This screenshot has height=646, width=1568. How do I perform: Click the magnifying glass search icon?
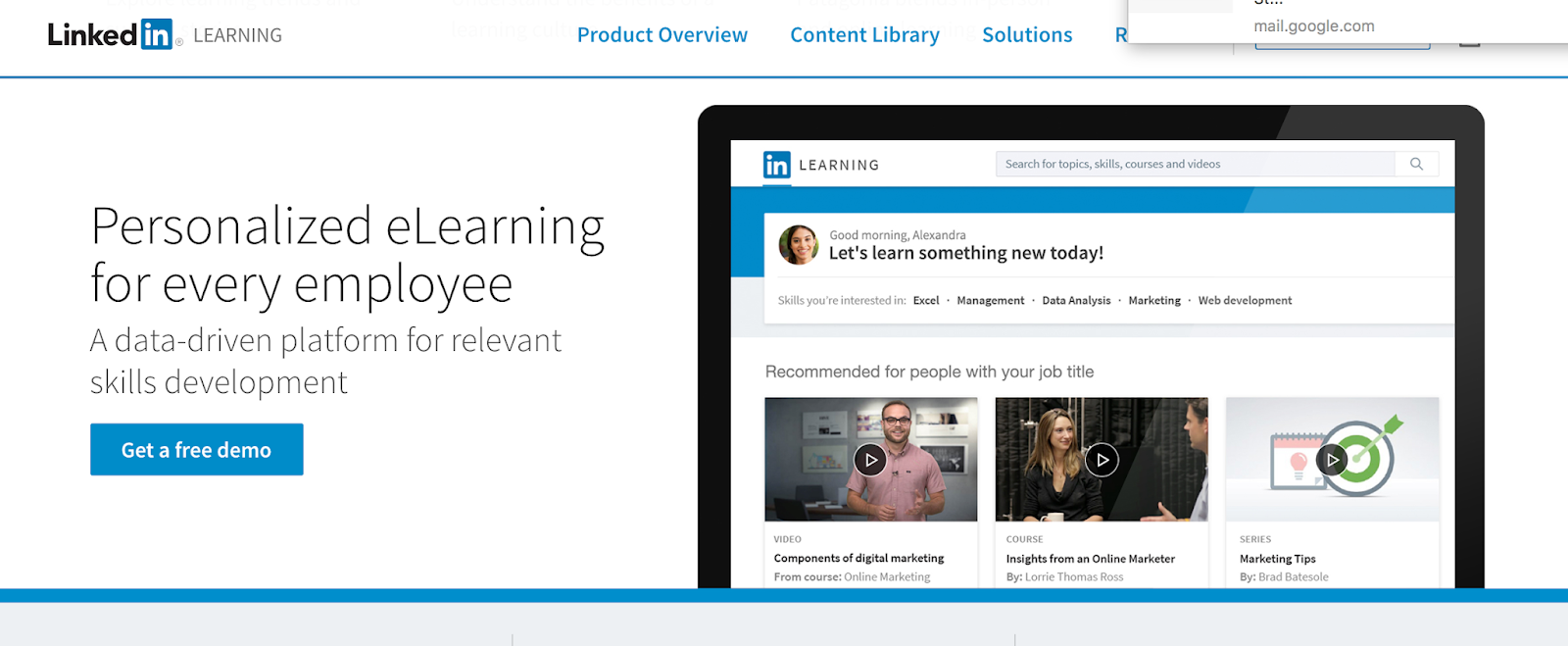(1416, 164)
